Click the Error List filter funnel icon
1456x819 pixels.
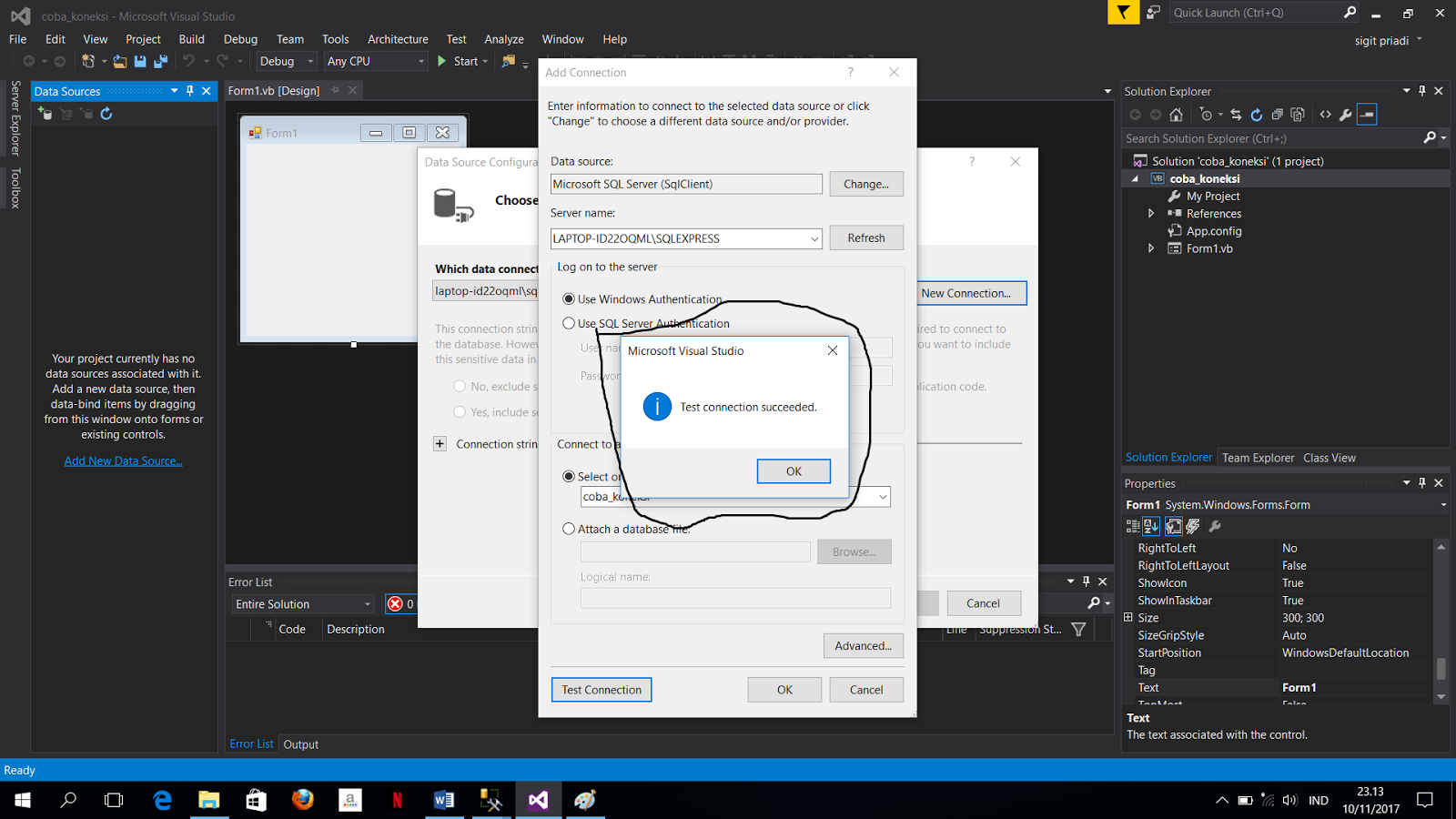point(1078,629)
